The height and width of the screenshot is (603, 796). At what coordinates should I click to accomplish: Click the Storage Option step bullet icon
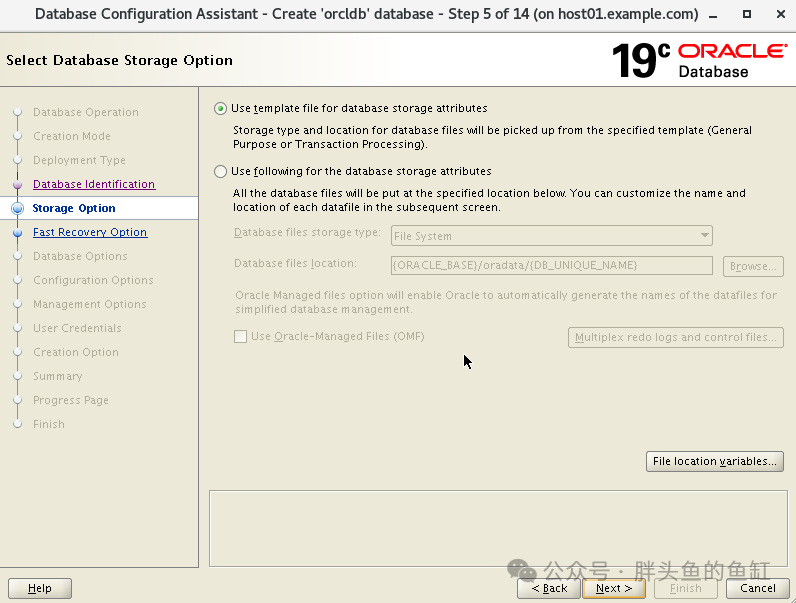[x=17, y=209]
